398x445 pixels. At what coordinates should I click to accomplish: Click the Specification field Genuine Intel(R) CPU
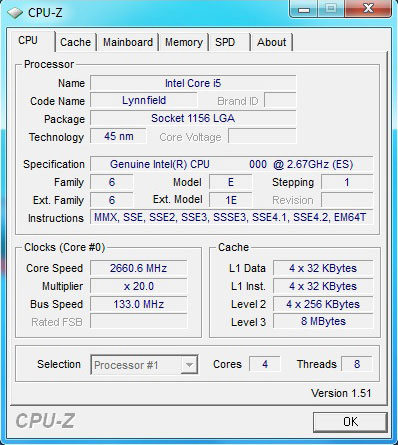click(x=231, y=164)
